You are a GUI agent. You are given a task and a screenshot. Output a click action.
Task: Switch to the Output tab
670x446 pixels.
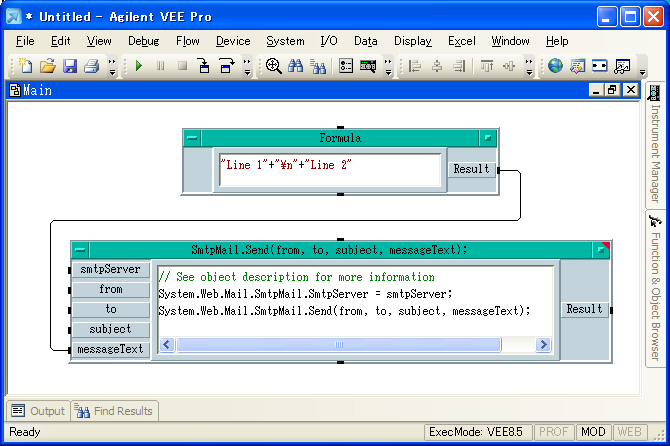coord(38,411)
